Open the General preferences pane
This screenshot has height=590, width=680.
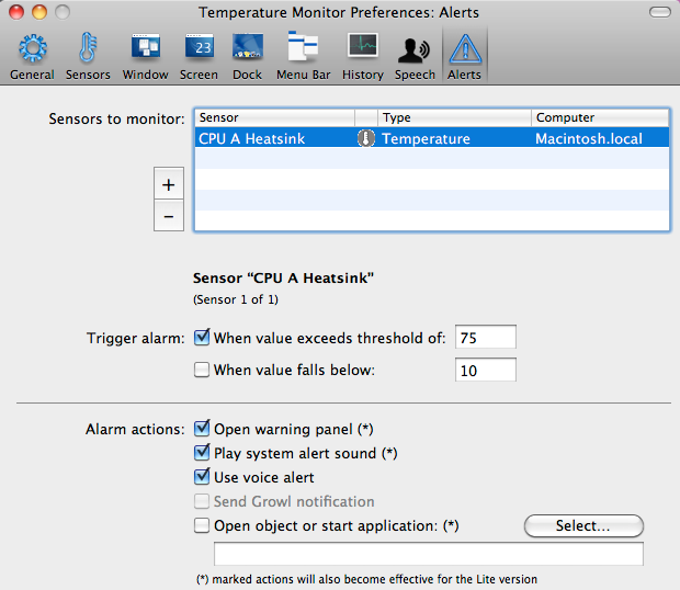pyautogui.click(x=32, y=56)
